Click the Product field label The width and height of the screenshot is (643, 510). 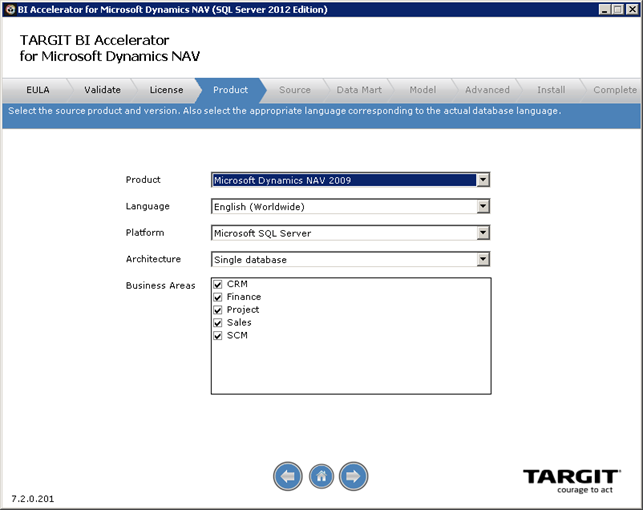point(143,180)
